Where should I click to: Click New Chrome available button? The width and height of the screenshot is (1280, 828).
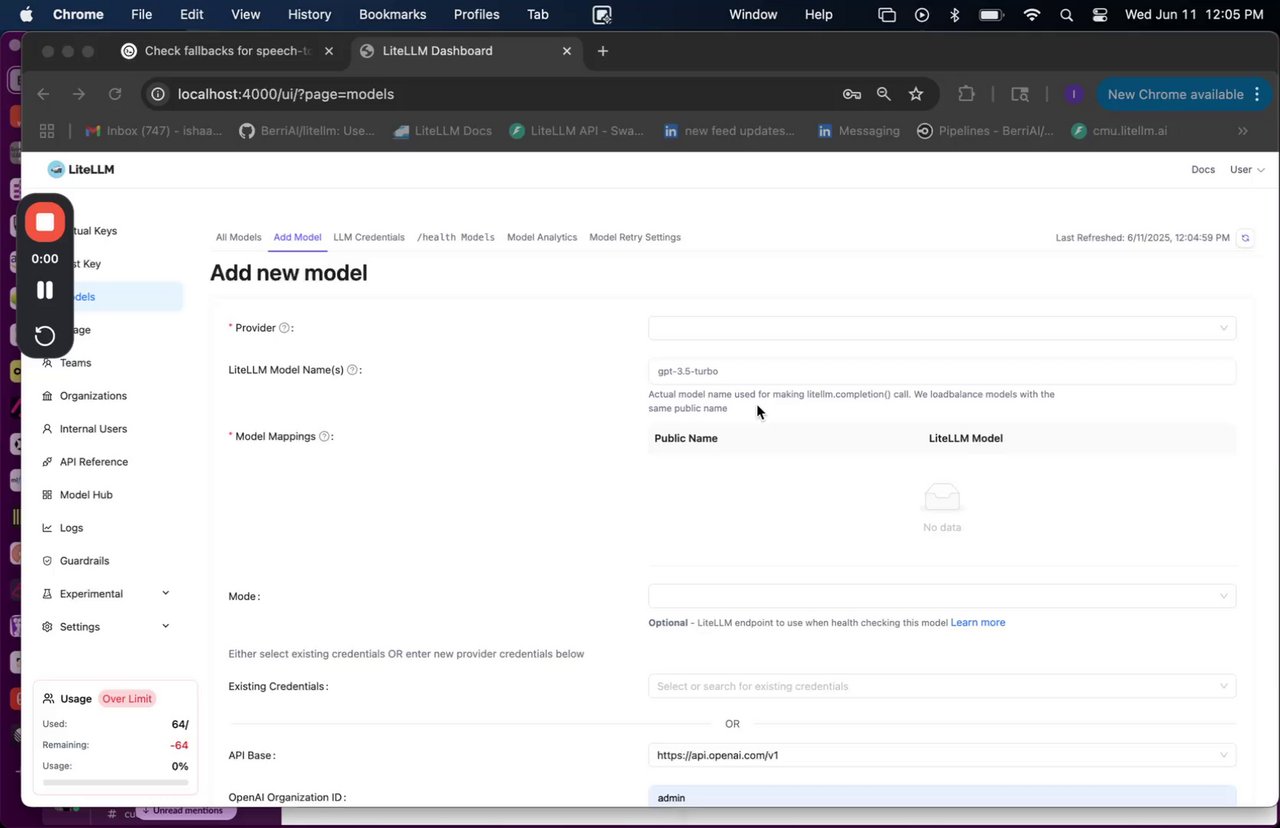coord(1185,94)
